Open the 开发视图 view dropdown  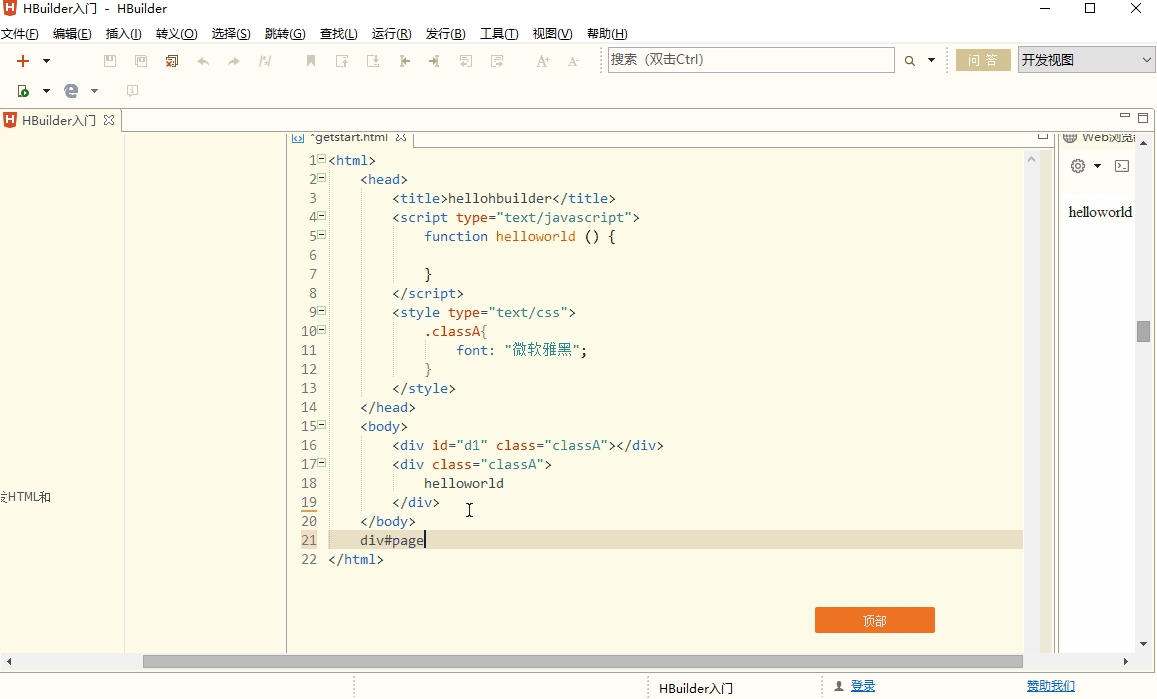click(1086, 60)
